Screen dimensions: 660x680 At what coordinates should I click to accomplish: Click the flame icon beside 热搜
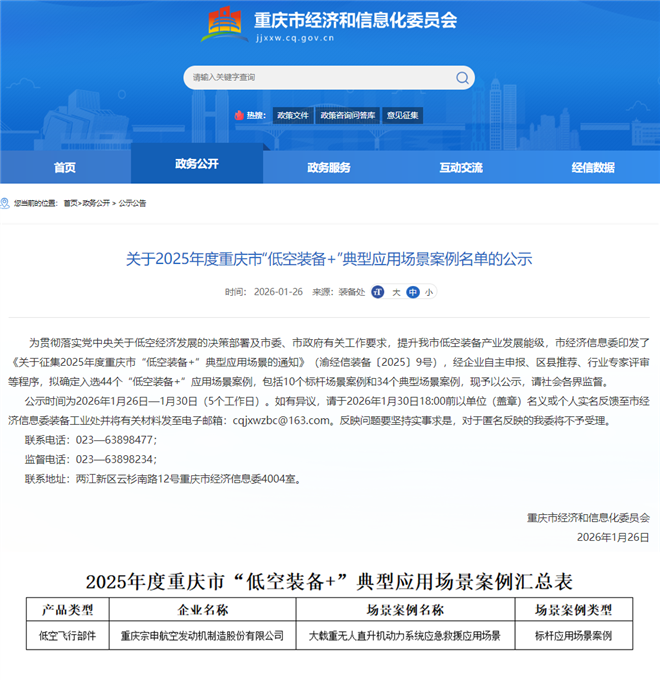point(239,115)
